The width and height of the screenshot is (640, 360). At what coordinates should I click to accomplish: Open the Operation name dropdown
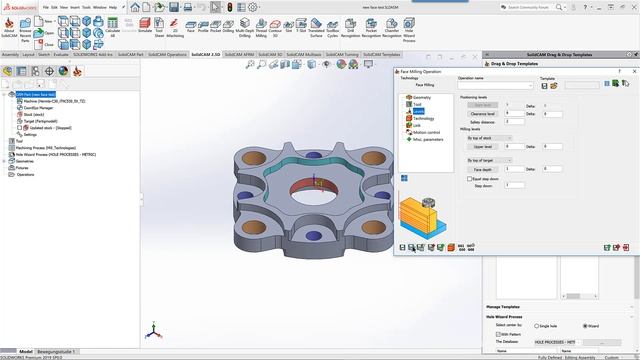pos(530,85)
